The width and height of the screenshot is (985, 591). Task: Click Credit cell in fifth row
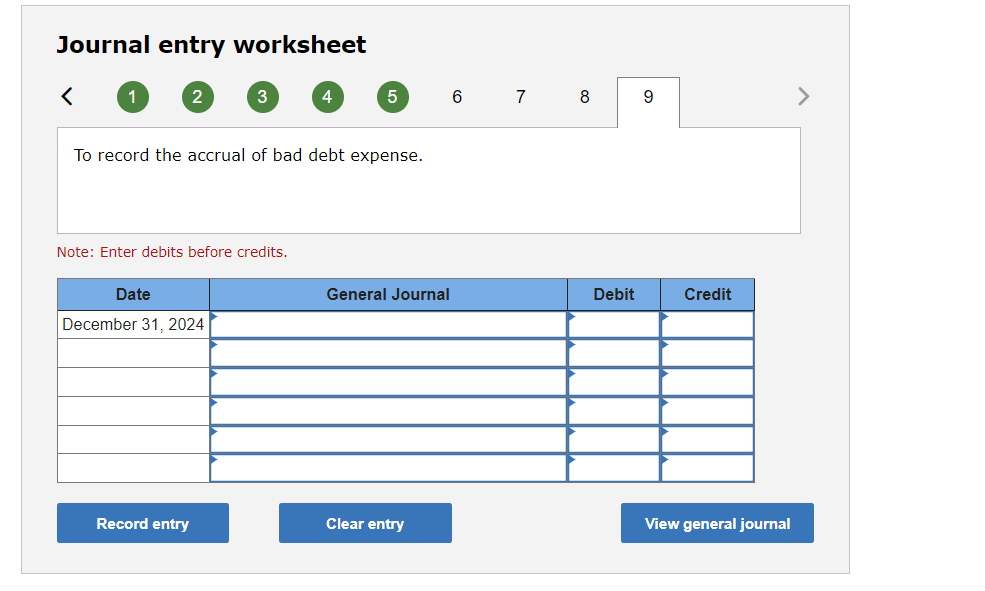pos(707,440)
